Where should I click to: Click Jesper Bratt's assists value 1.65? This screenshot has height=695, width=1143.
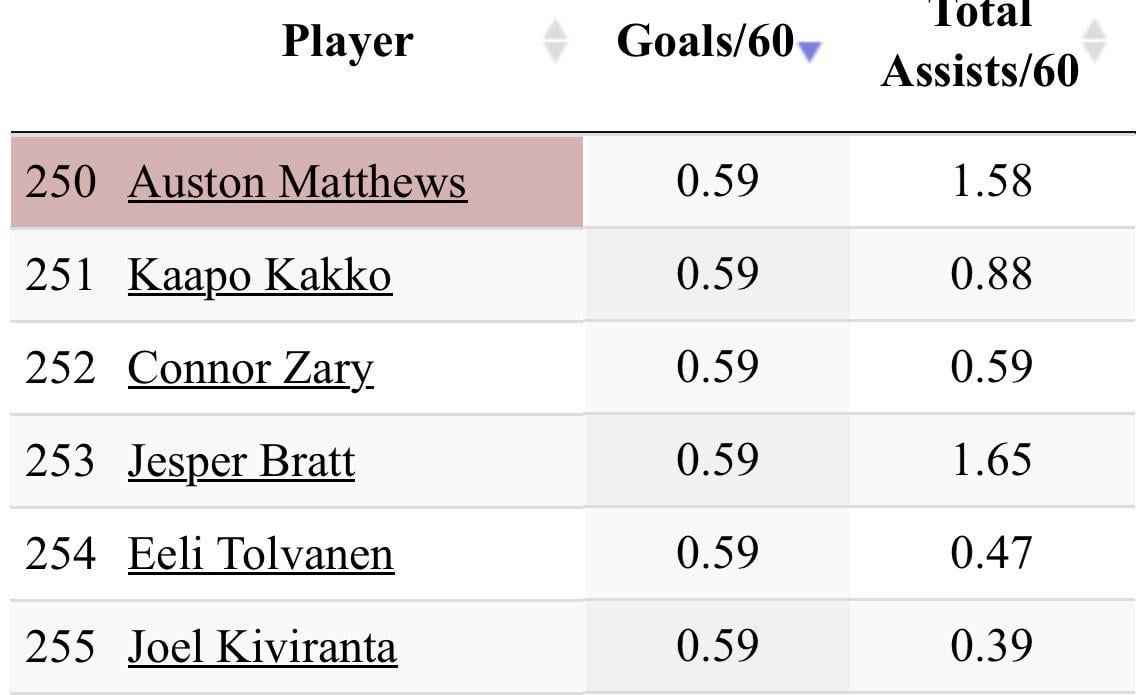pyautogui.click(x=994, y=460)
